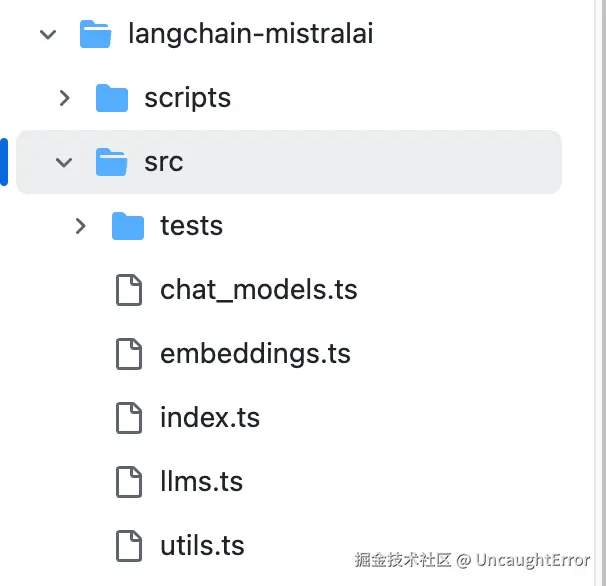The image size is (606, 586).
Task: Click the tests folder icon
Action: tap(127, 226)
